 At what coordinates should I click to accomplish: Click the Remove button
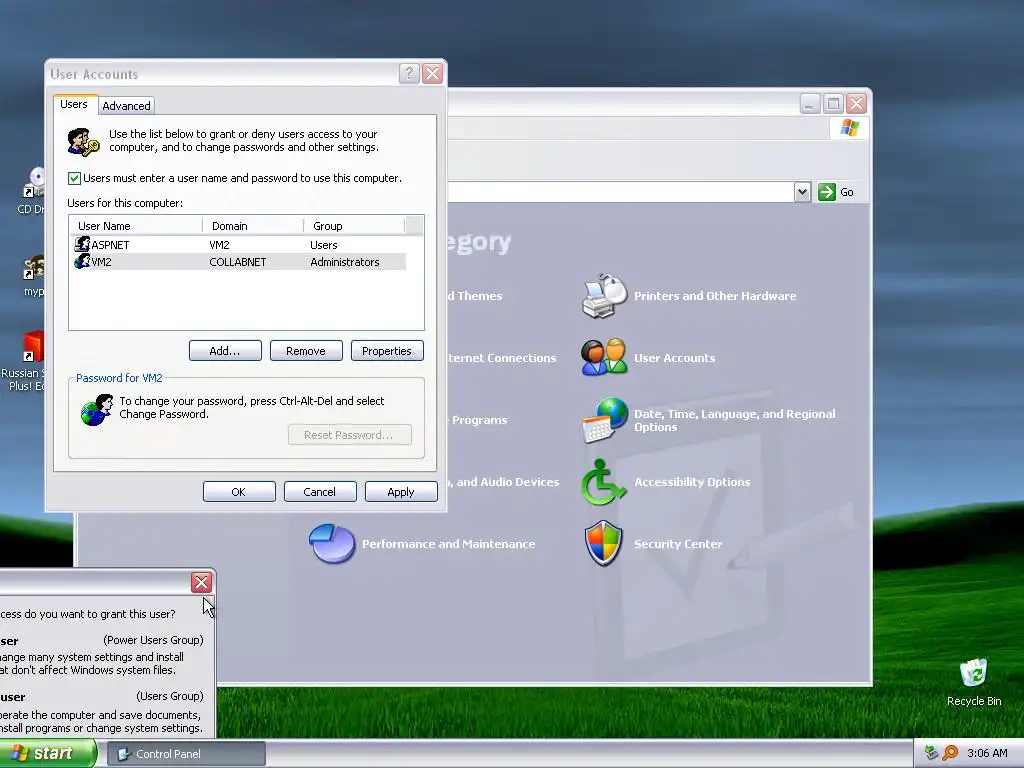coord(306,351)
